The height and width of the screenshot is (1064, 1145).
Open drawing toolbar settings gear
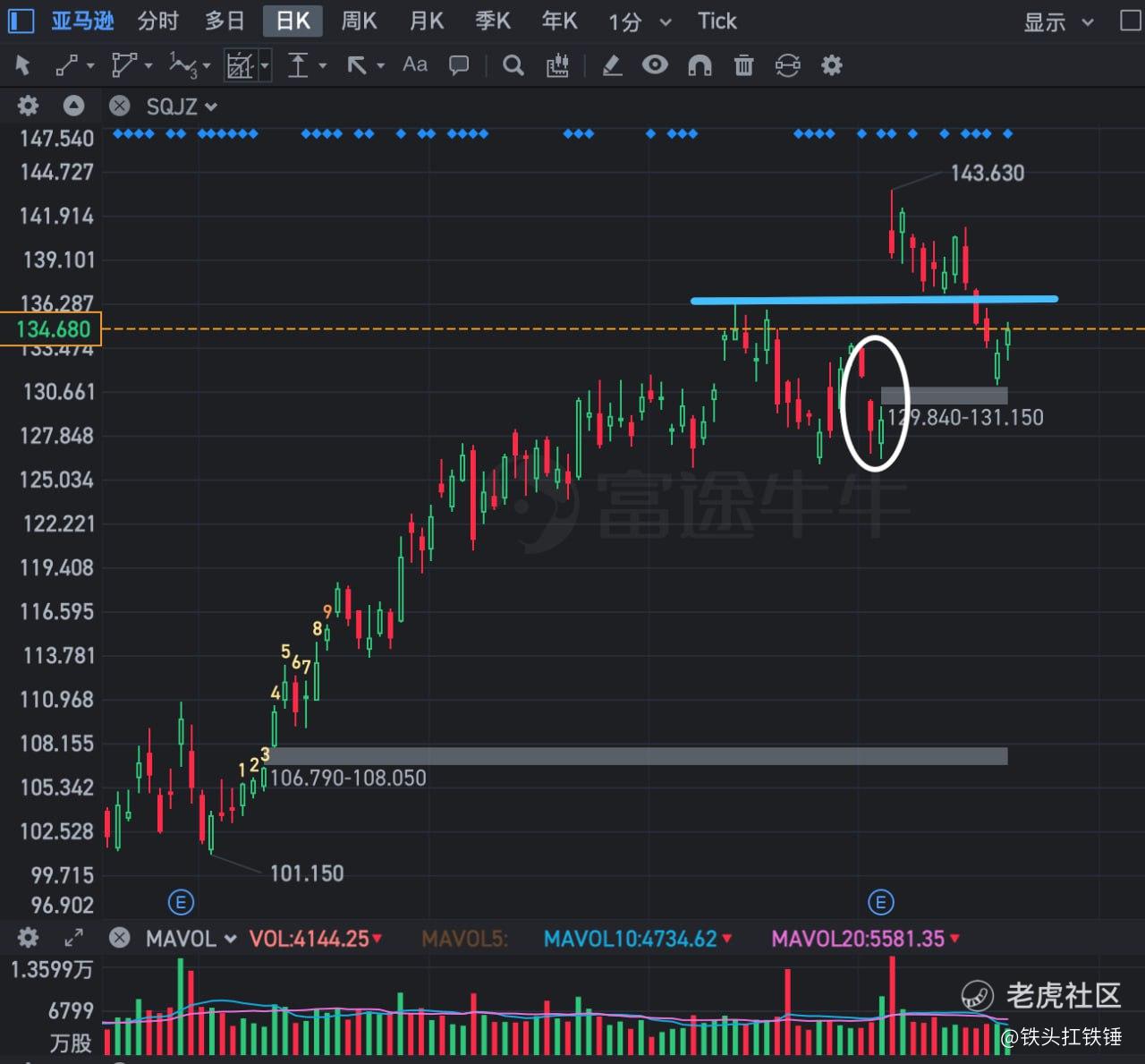(832, 65)
